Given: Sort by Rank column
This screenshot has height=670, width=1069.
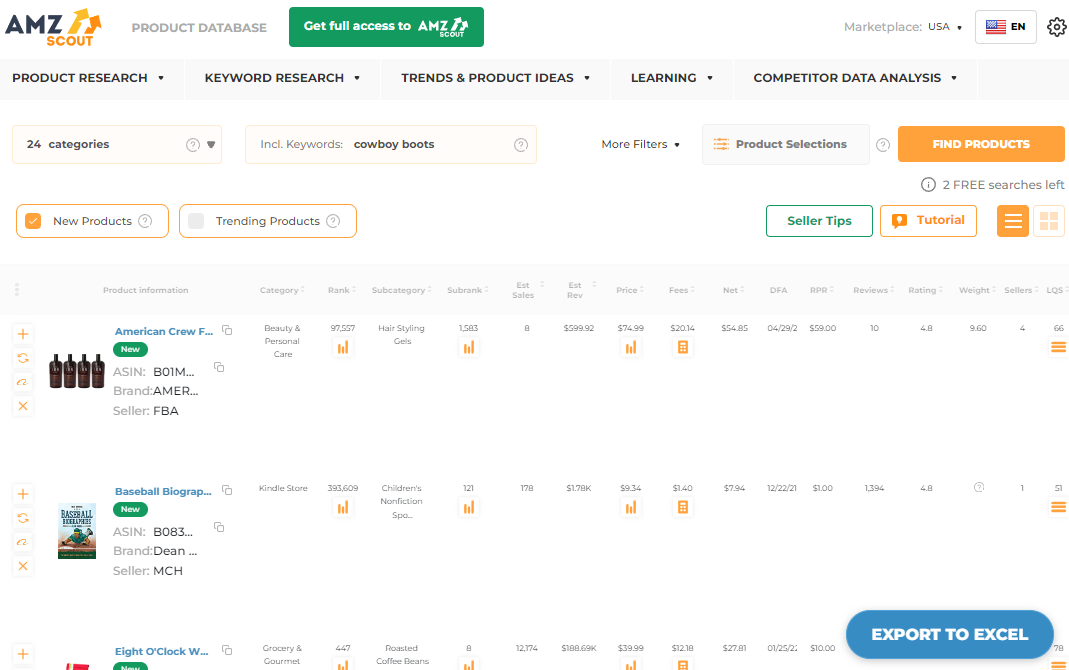Looking at the screenshot, I should point(342,290).
